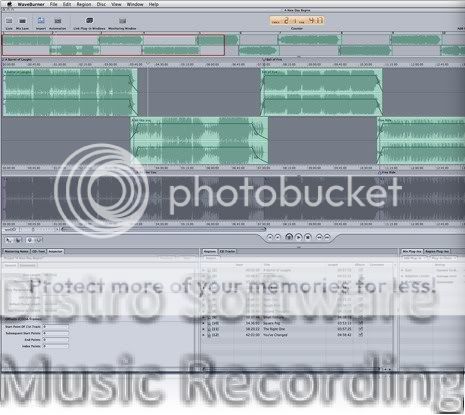Click the transport button right of Stop
Screen dimensions: 465x415
tap(319, 237)
